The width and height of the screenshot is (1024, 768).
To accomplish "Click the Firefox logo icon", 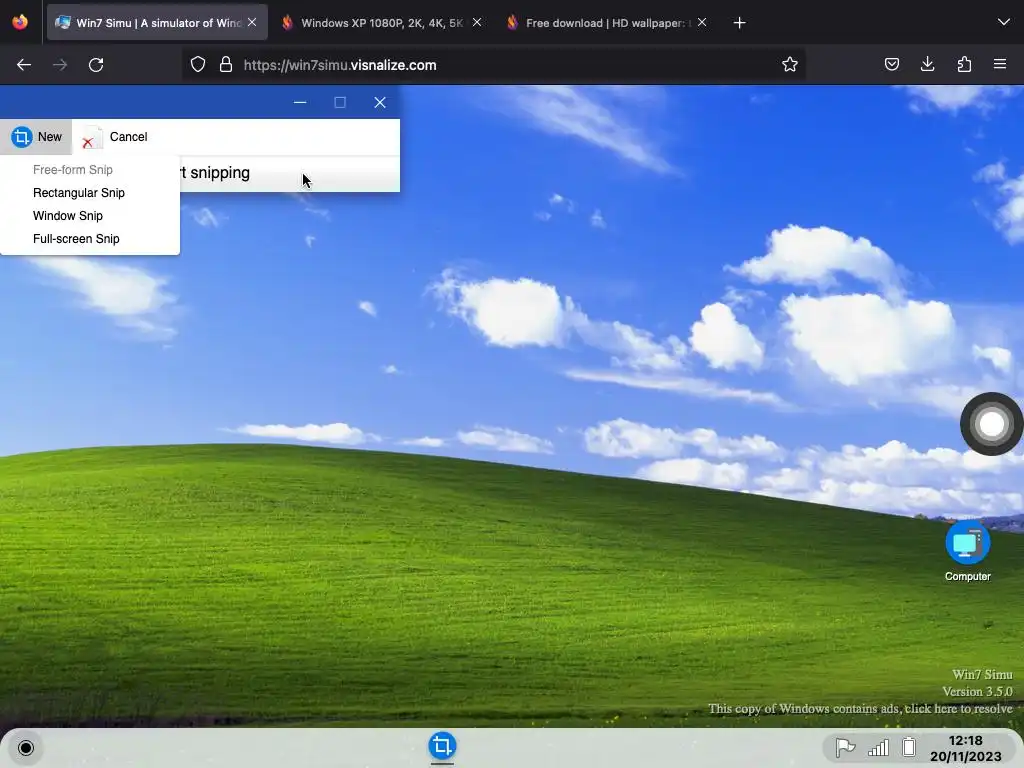I will [20, 22].
